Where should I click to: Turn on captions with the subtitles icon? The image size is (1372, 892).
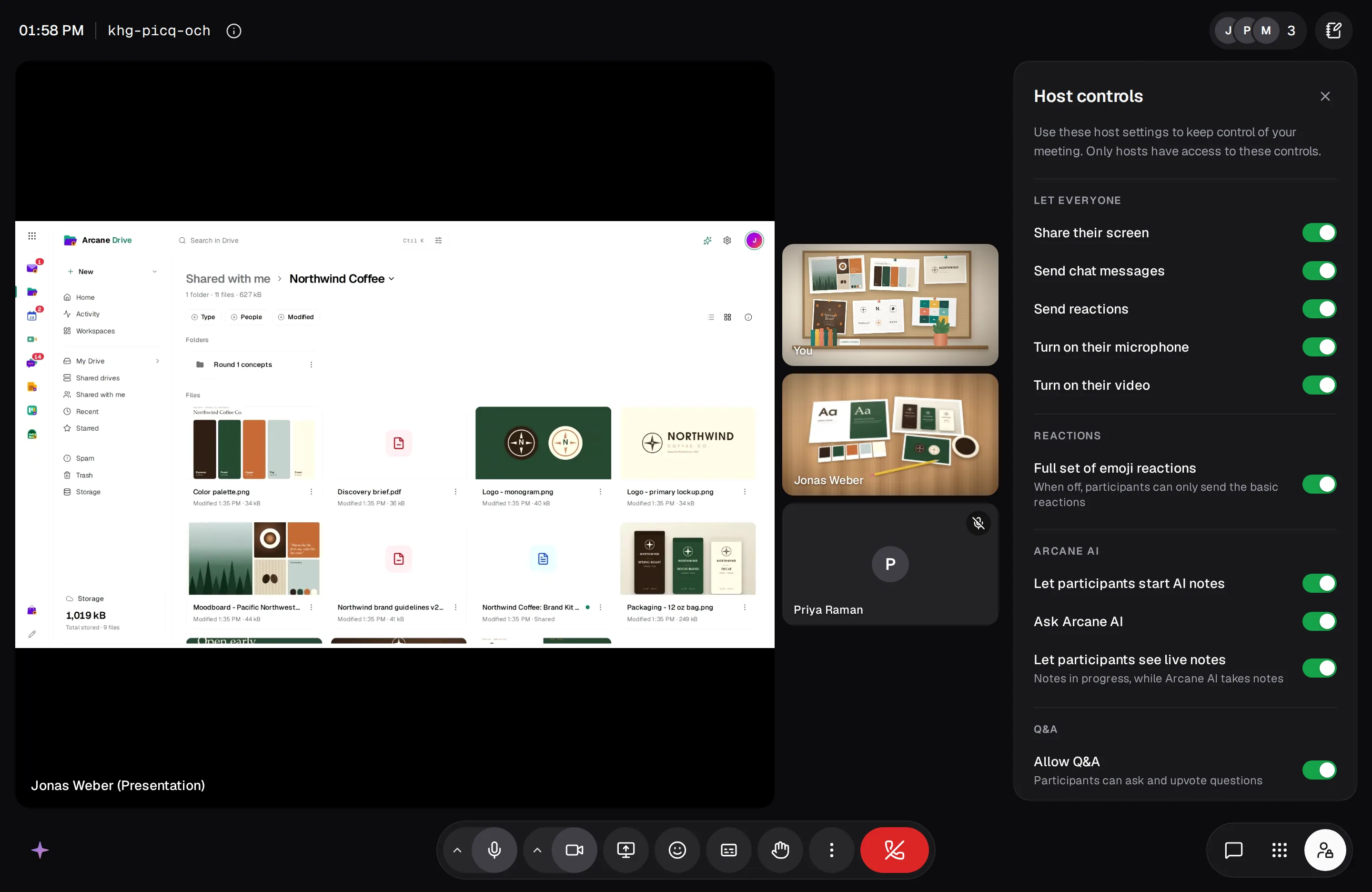[729, 849]
